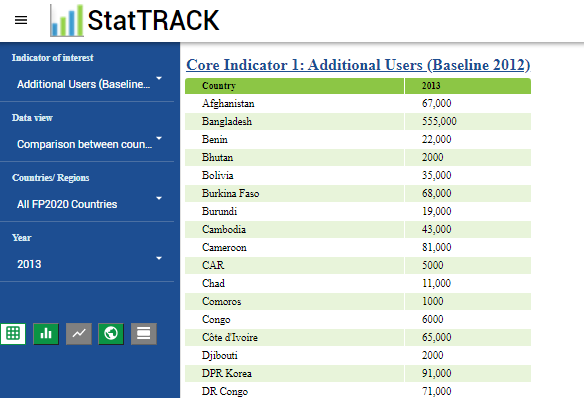Select the Bangladesh row
The height and width of the screenshot is (398, 584).
click(358, 121)
